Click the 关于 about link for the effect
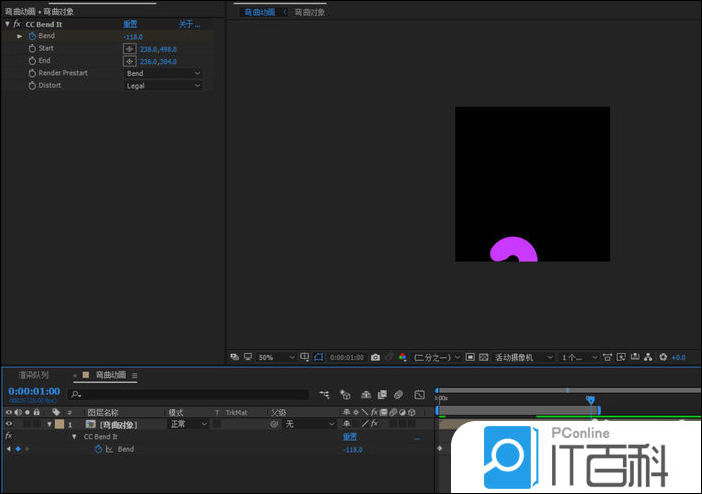This screenshot has height=494, width=702. point(187,23)
